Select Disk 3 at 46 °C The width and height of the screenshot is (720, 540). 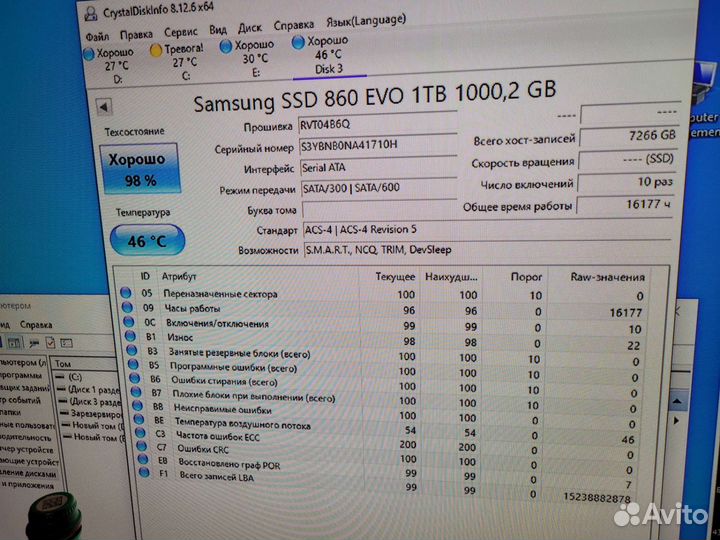(x=321, y=55)
